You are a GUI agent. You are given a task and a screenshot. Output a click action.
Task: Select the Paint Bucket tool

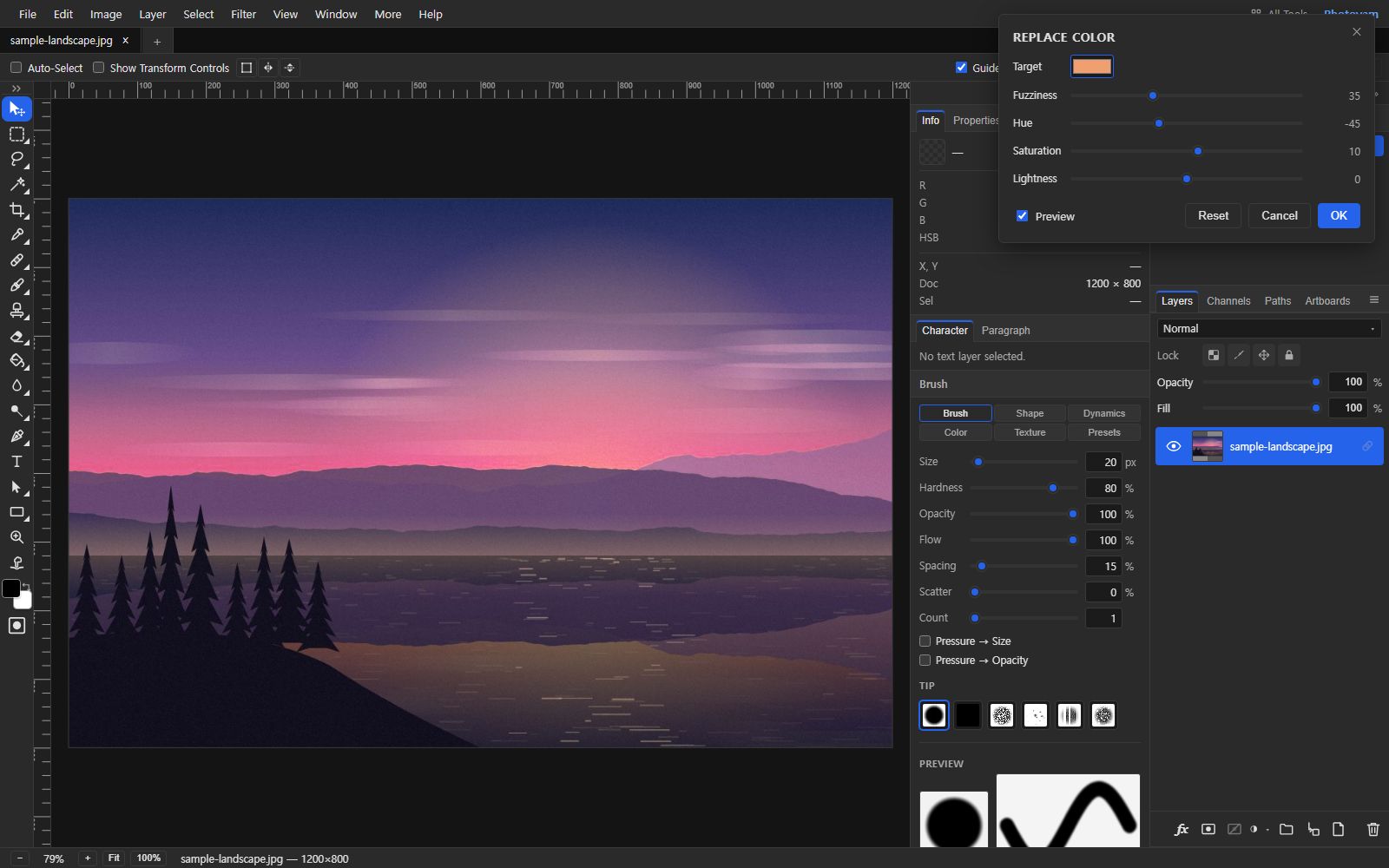pyautogui.click(x=16, y=360)
